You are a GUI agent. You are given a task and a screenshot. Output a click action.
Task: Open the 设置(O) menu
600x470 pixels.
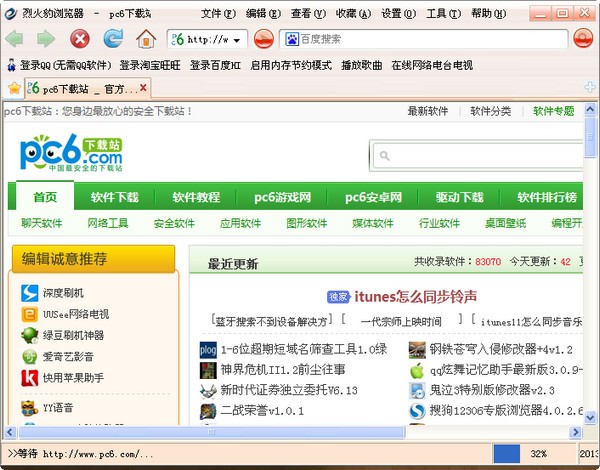[x=398, y=14]
